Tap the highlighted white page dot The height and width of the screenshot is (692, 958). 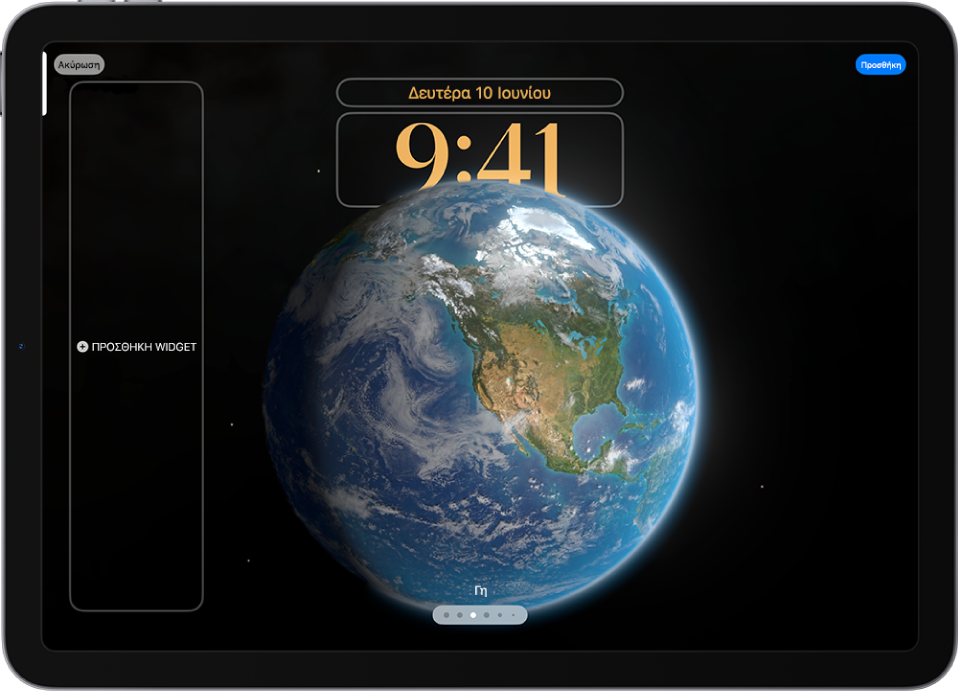[473, 615]
